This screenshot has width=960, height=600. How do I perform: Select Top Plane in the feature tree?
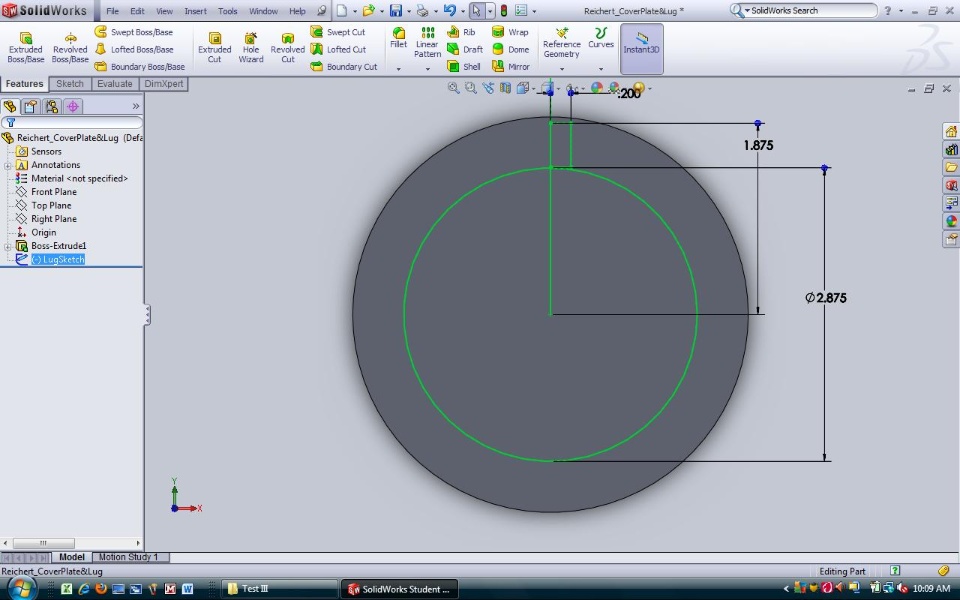pos(51,206)
